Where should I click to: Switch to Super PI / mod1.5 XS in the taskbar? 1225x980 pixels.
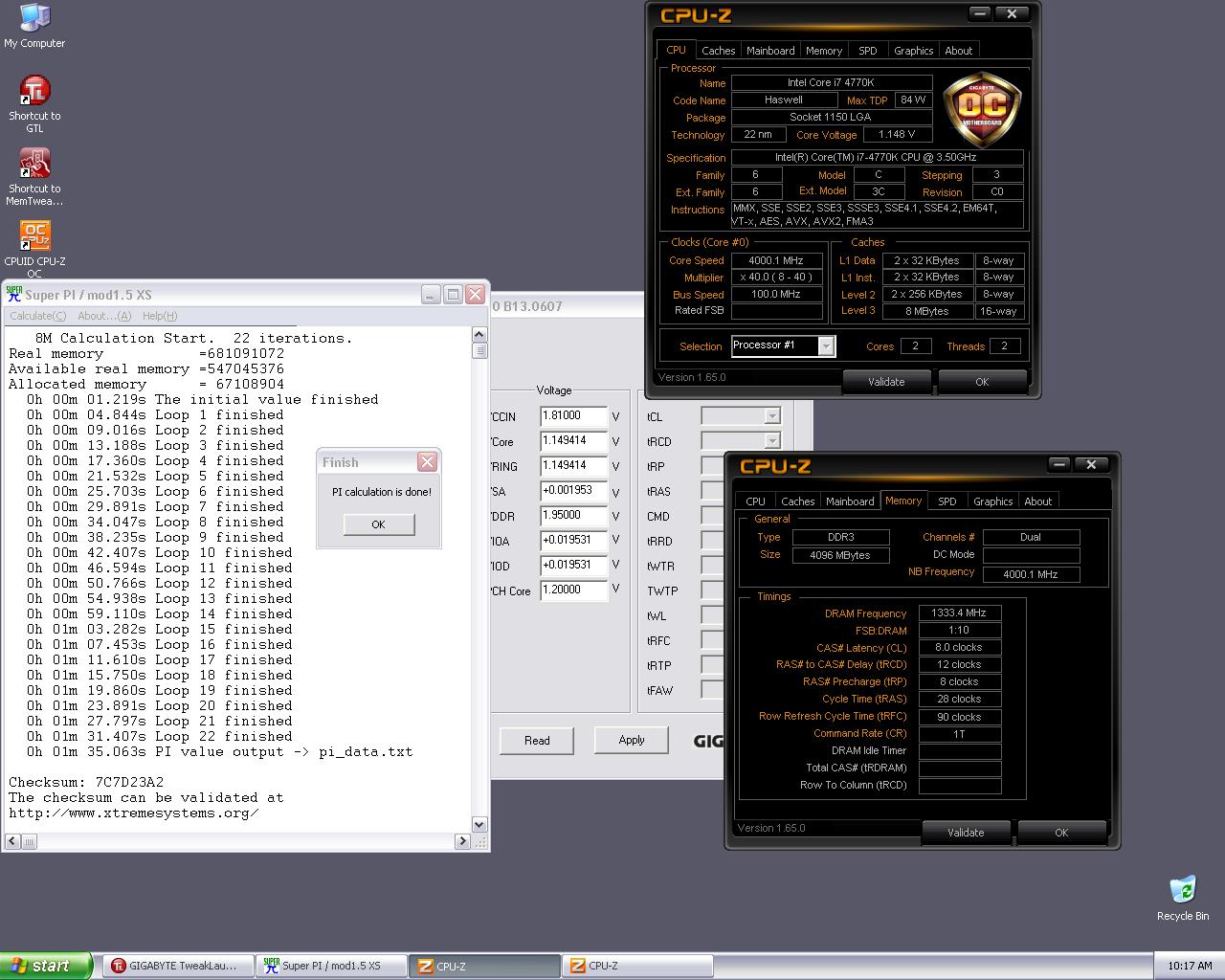click(x=331, y=966)
